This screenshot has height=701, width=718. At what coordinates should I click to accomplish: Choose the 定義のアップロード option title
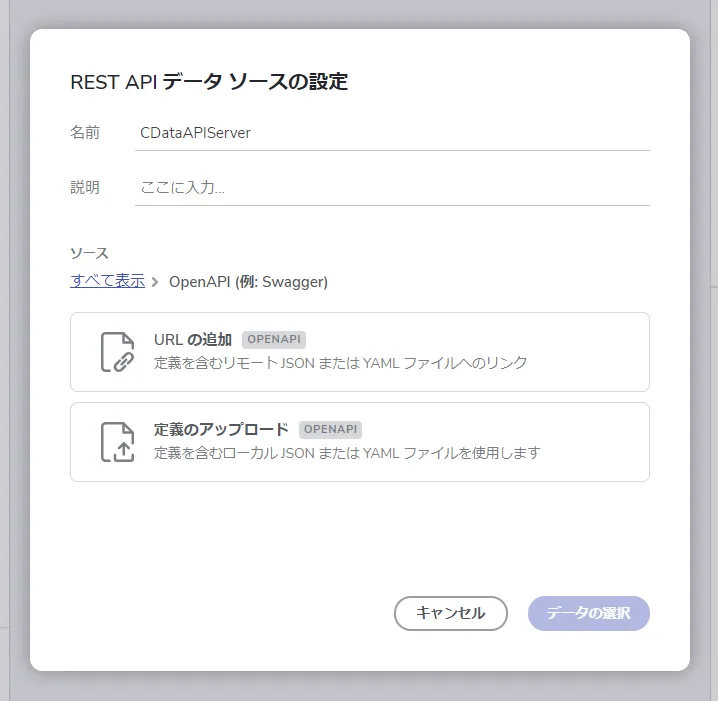(221, 430)
